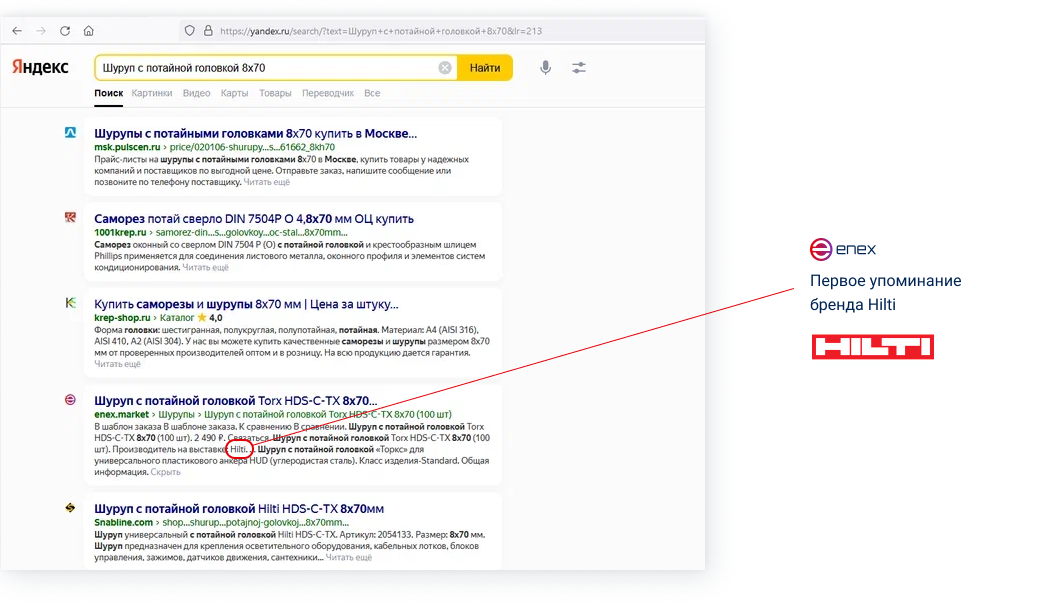Open result Шурупы с потайными головками 8х70 купить
This screenshot has width=1064, height=603.
255,134
